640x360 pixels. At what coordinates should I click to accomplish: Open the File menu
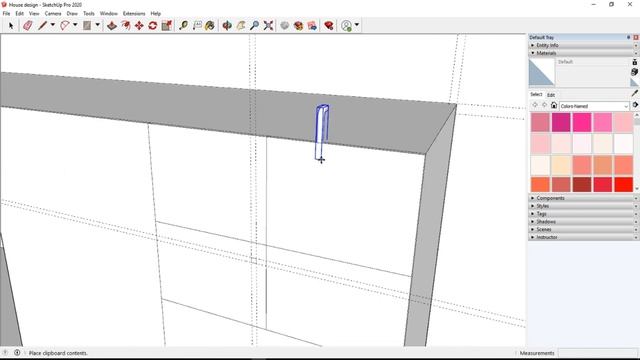pyautogui.click(x=6, y=13)
